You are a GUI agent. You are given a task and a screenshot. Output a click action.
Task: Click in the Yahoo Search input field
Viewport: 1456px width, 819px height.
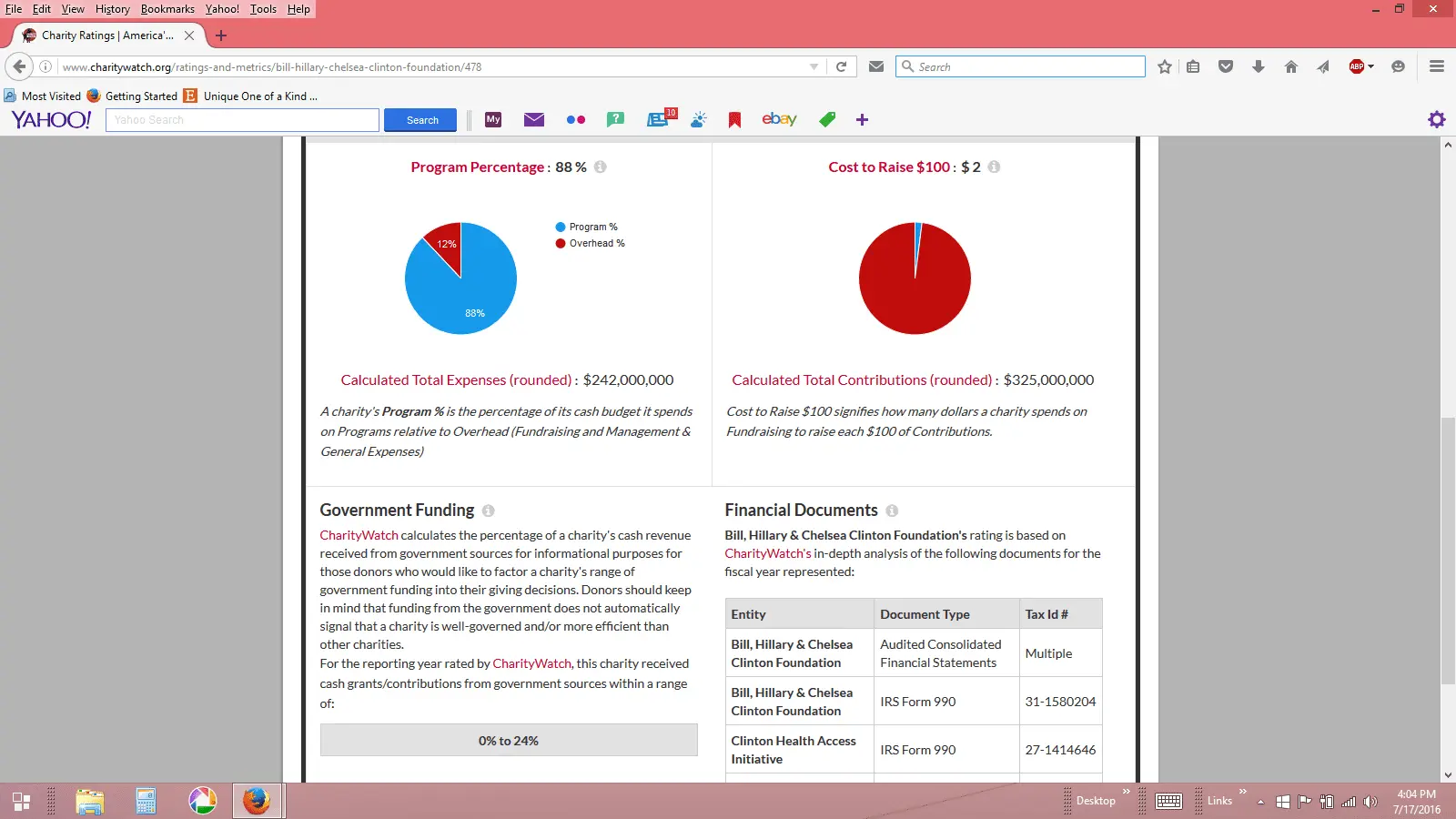click(242, 120)
